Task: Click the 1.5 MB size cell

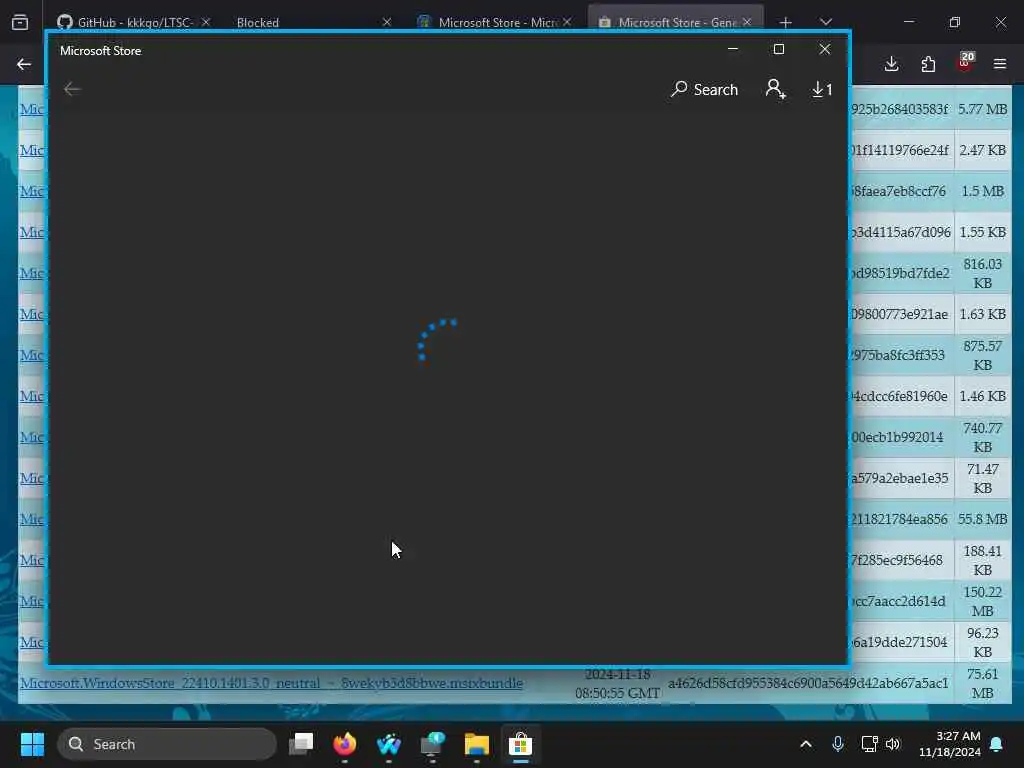Action: [x=982, y=191]
